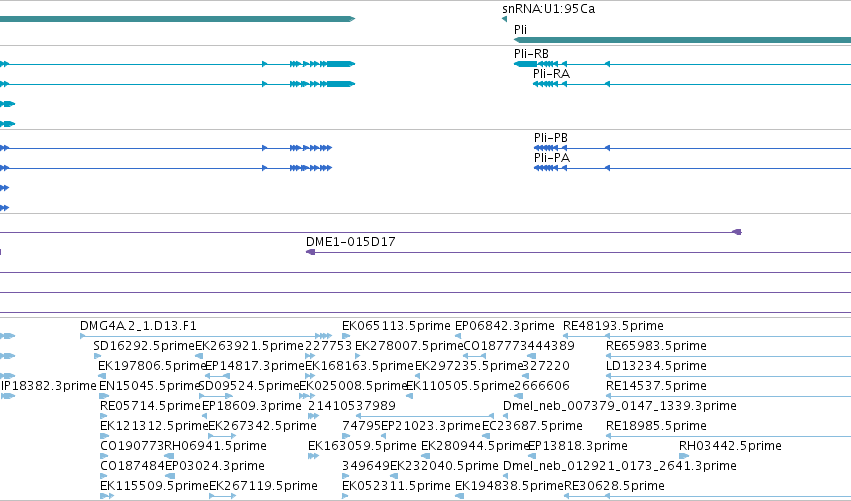Image resolution: width=851 pixels, height=501 pixels.
Task: Select the EK065113.5prime EST label
Action: tap(396, 326)
